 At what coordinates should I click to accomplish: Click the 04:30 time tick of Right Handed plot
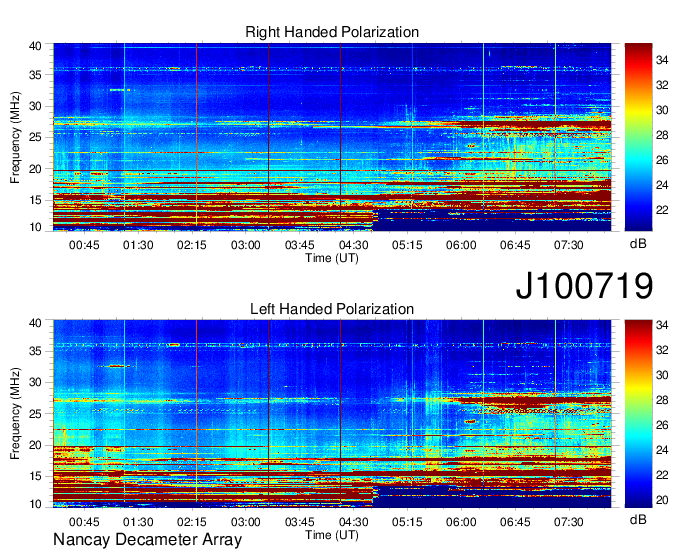point(353,245)
